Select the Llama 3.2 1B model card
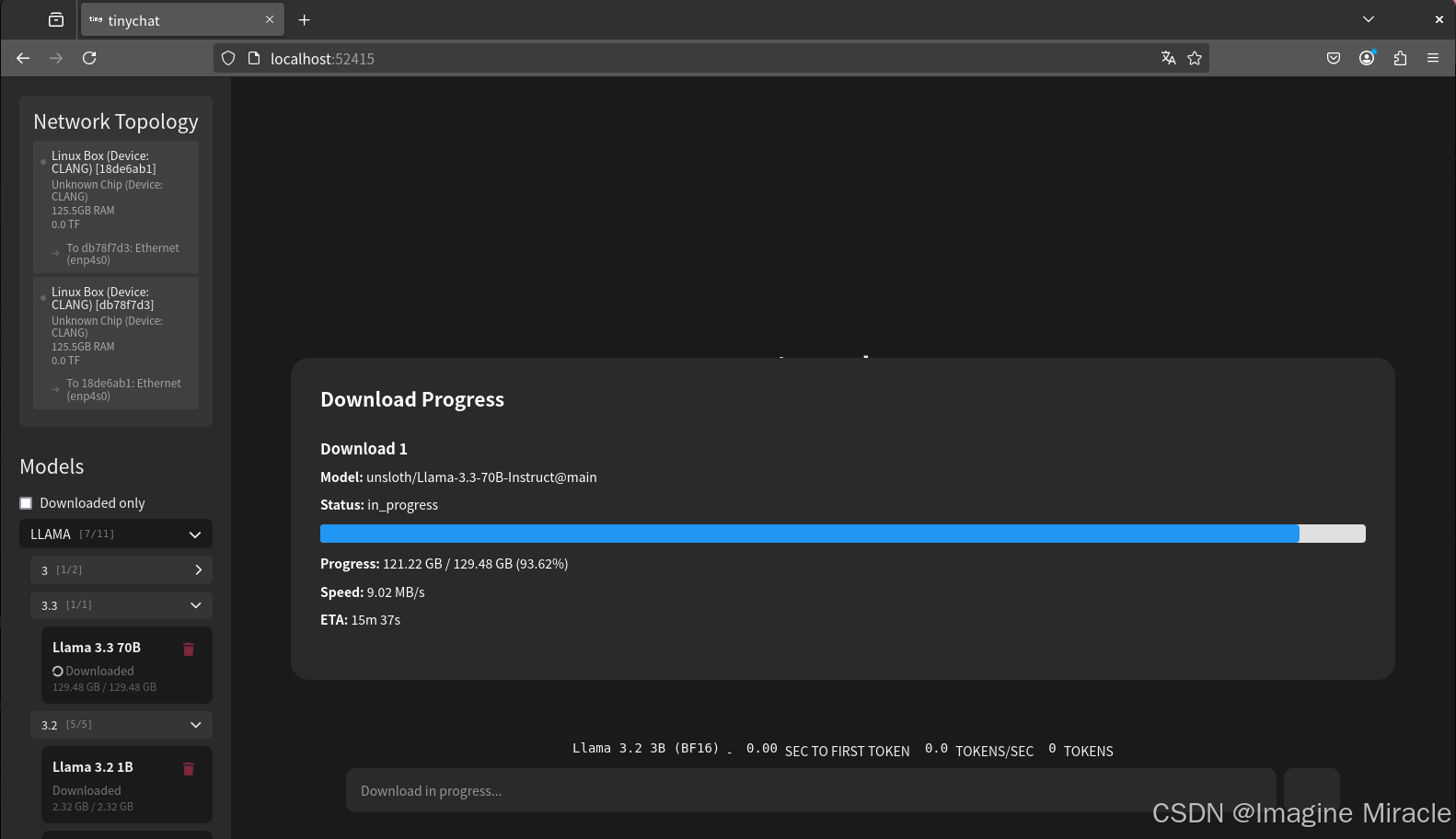Screen dimensions: 1456x839 127,785
